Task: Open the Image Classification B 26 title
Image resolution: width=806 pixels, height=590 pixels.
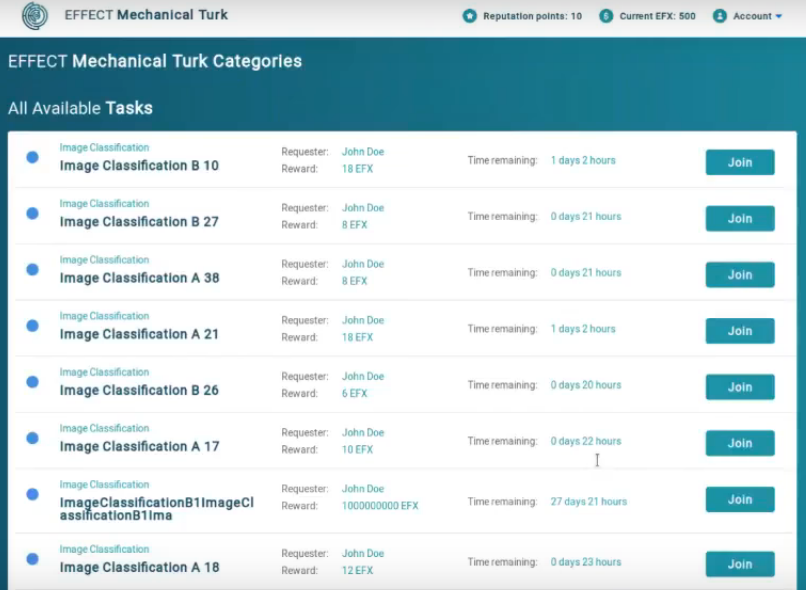Action: [x=139, y=390]
